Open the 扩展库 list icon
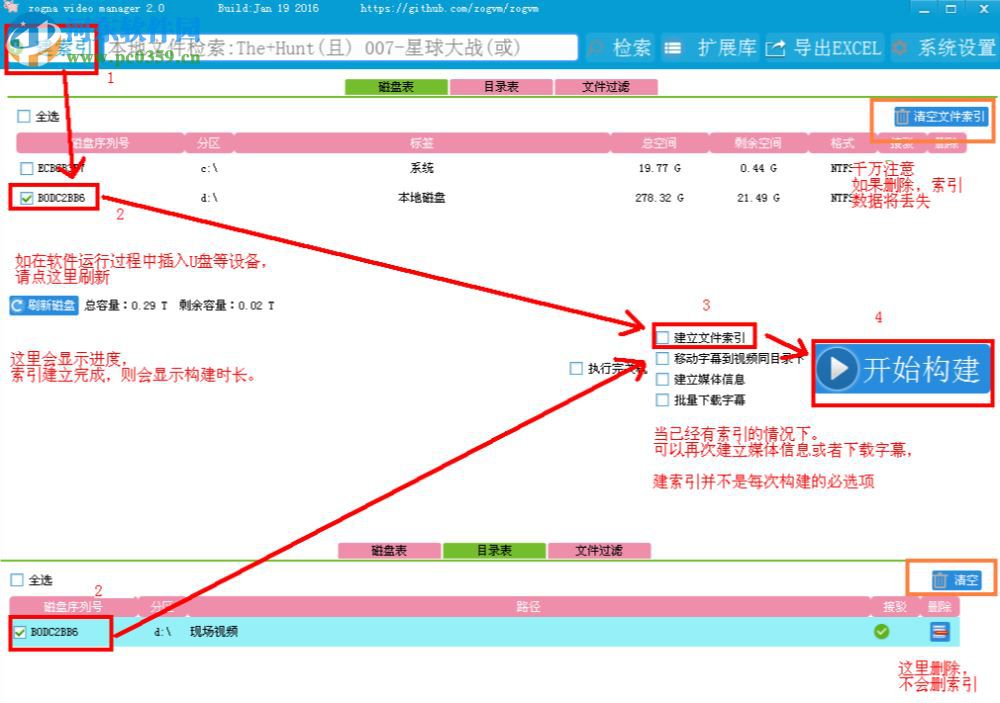The height and width of the screenshot is (703, 1000). coord(674,47)
